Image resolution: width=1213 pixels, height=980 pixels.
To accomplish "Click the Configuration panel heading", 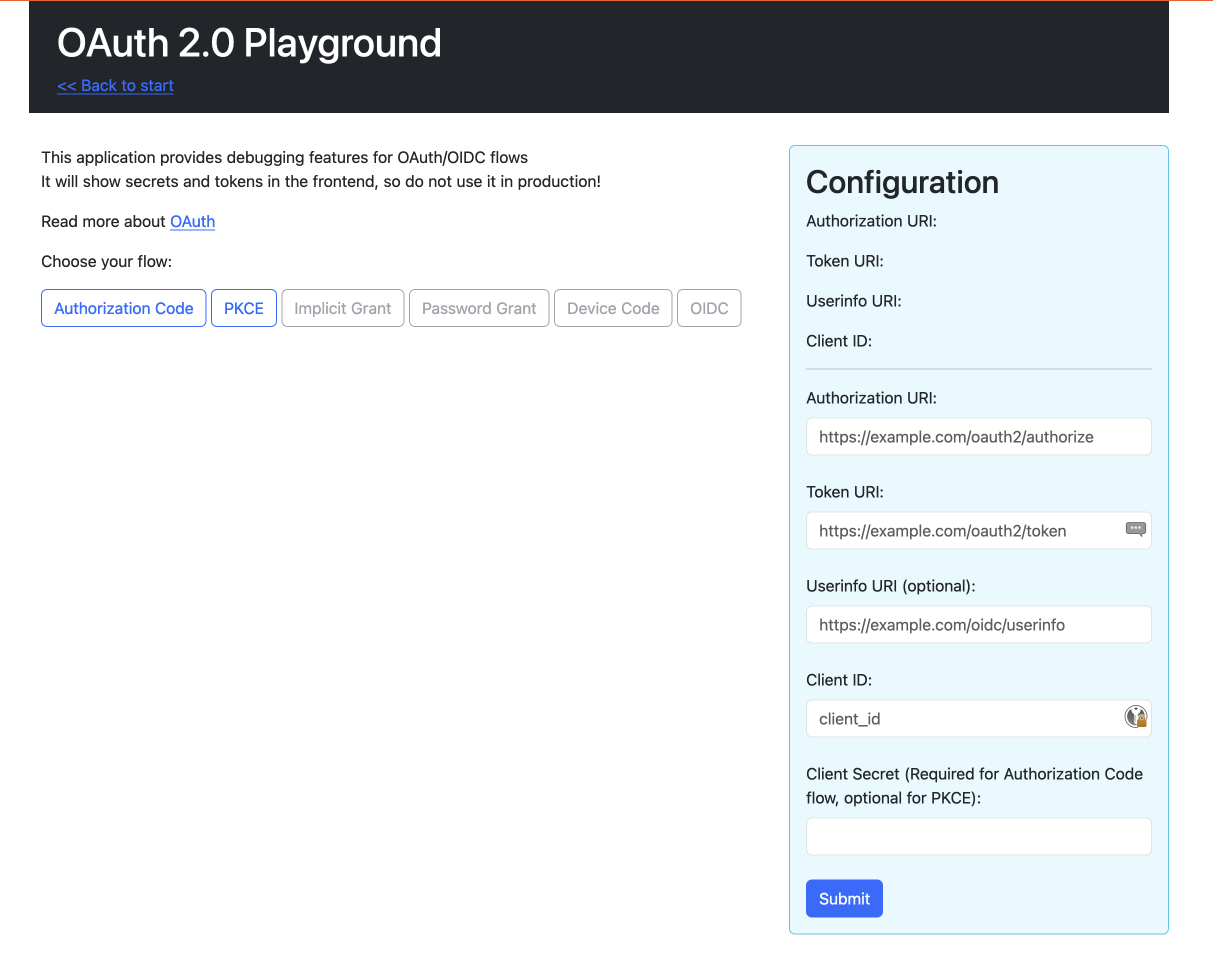I will pyautogui.click(x=901, y=182).
